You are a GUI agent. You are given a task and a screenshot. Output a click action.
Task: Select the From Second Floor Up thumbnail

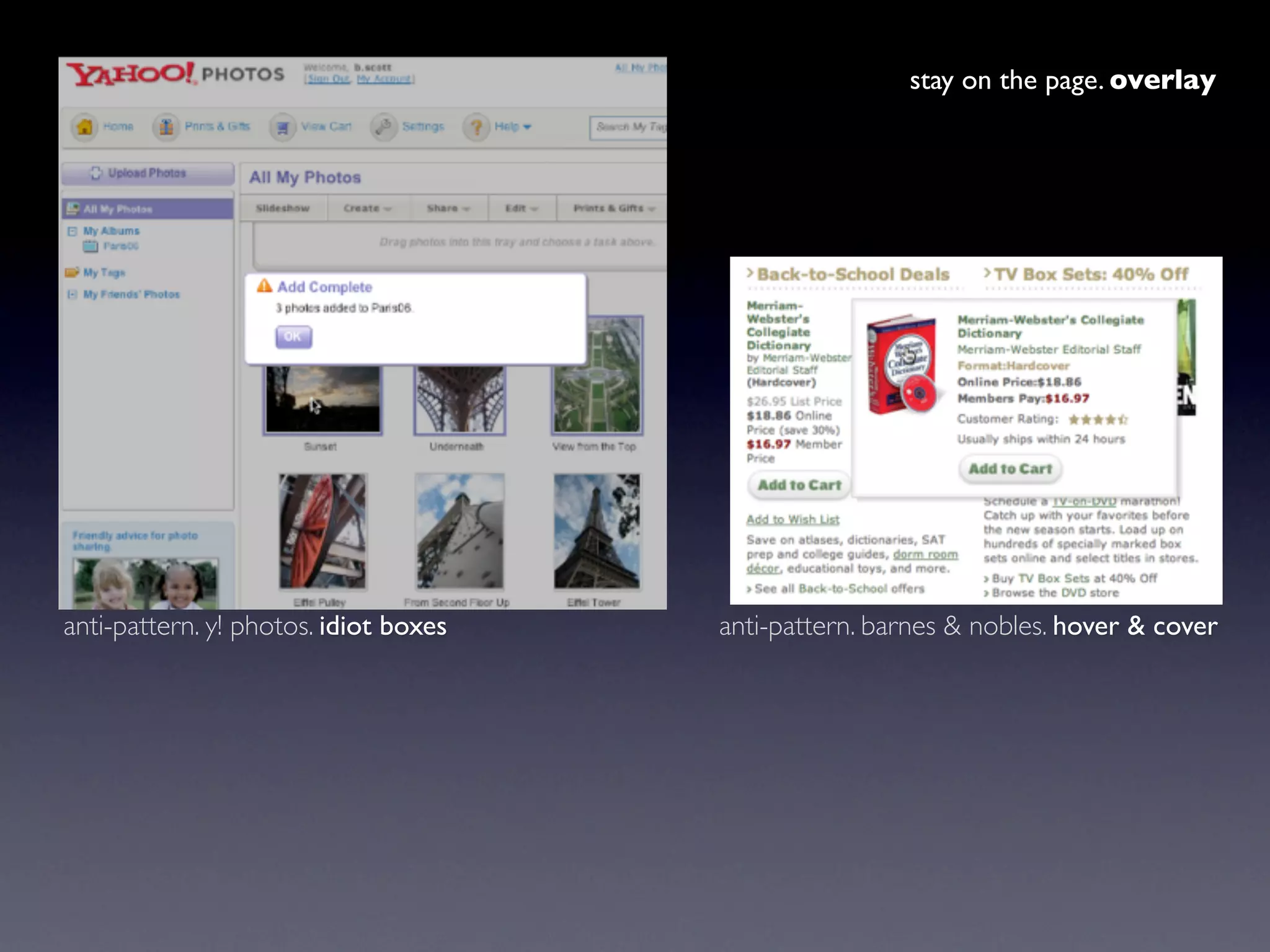460,531
